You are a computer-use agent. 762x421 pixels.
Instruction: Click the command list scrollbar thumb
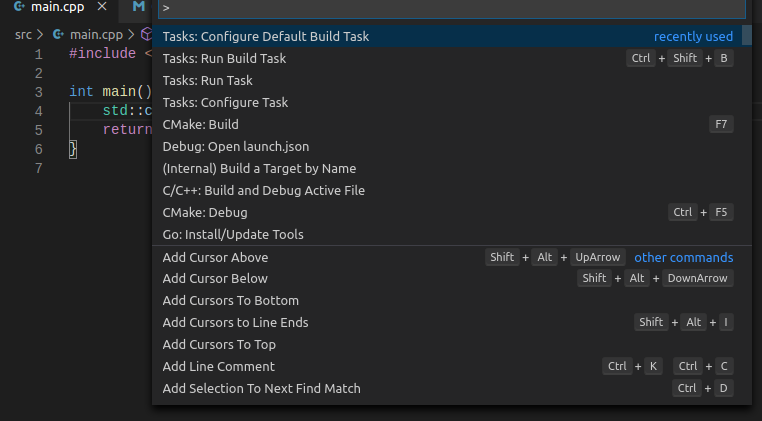pyautogui.click(x=746, y=36)
